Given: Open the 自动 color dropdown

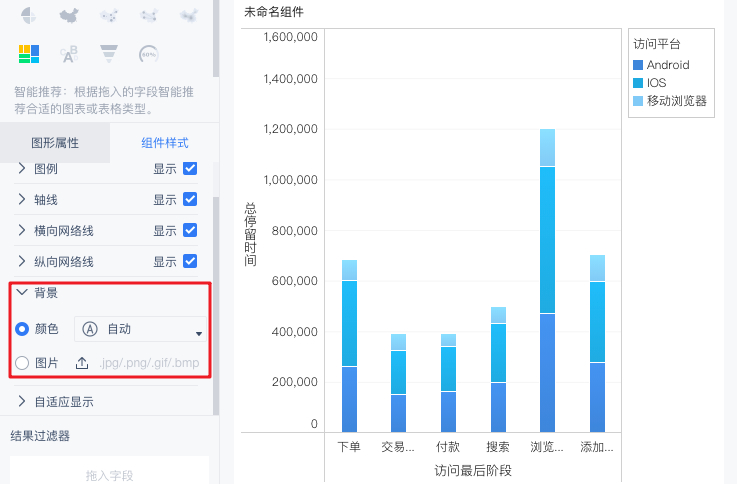Looking at the screenshot, I should [x=140, y=329].
